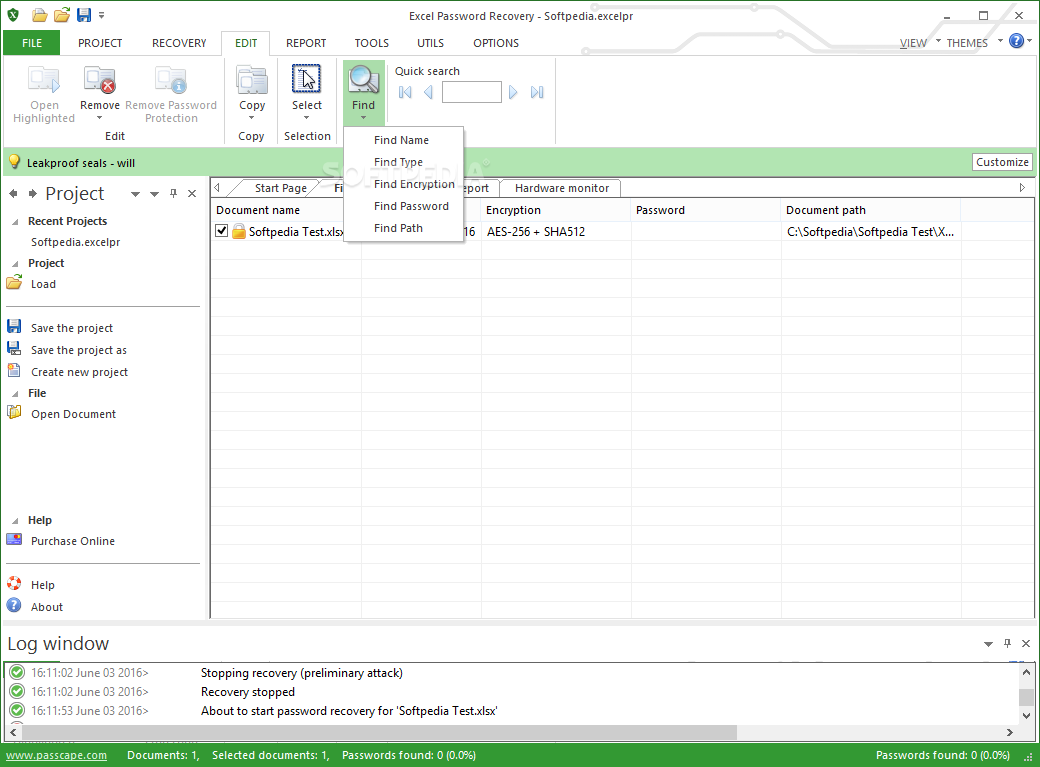Collapse the Help section in Project panel

tap(15, 521)
